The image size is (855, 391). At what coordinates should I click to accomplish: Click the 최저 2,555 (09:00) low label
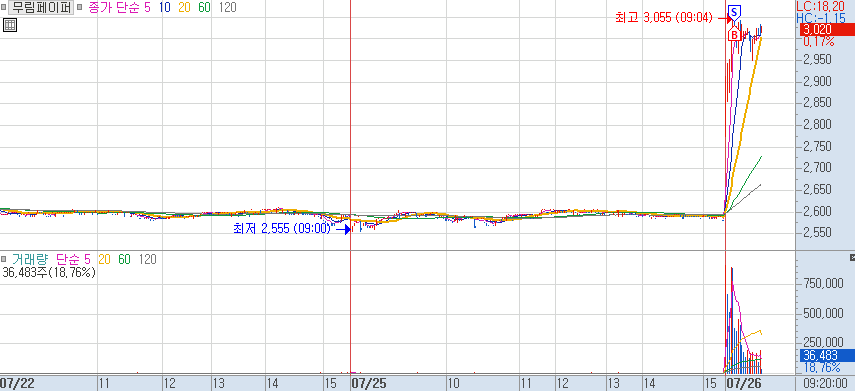tap(282, 229)
